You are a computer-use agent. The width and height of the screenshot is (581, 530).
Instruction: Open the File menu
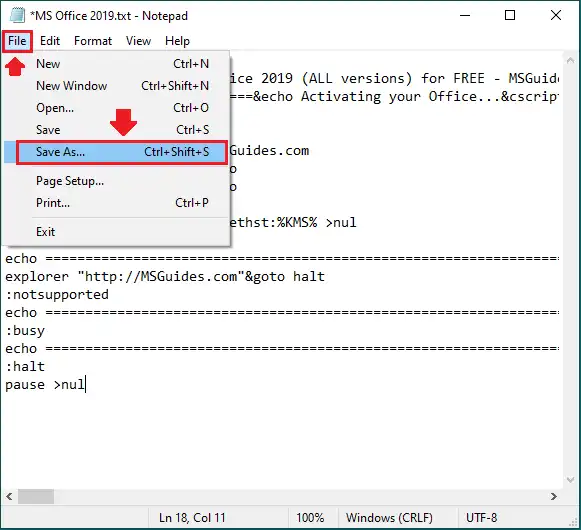[17, 41]
